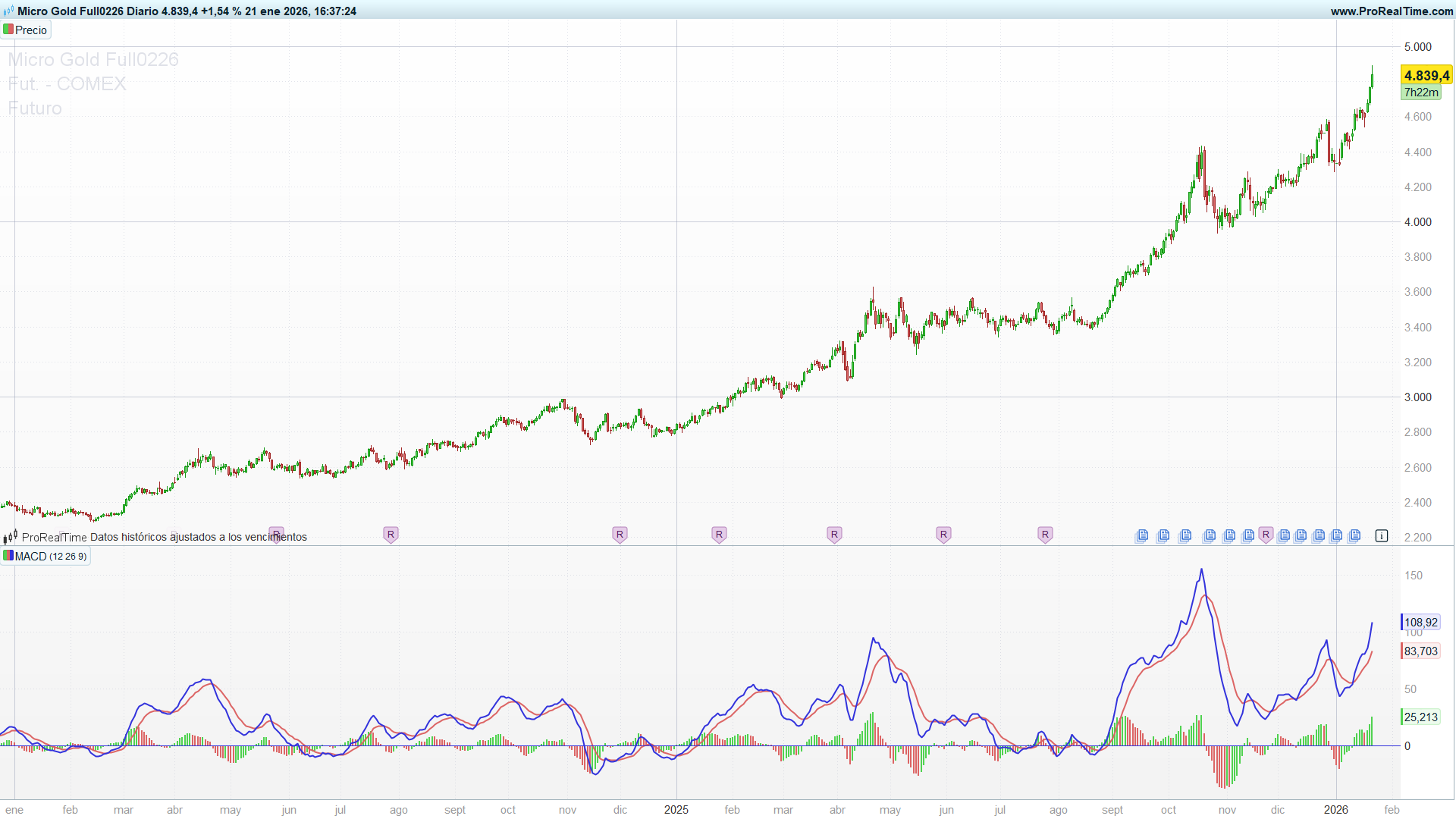Click the R rollover marker near December 2024
This screenshot has width=1456, height=819.
[620, 535]
